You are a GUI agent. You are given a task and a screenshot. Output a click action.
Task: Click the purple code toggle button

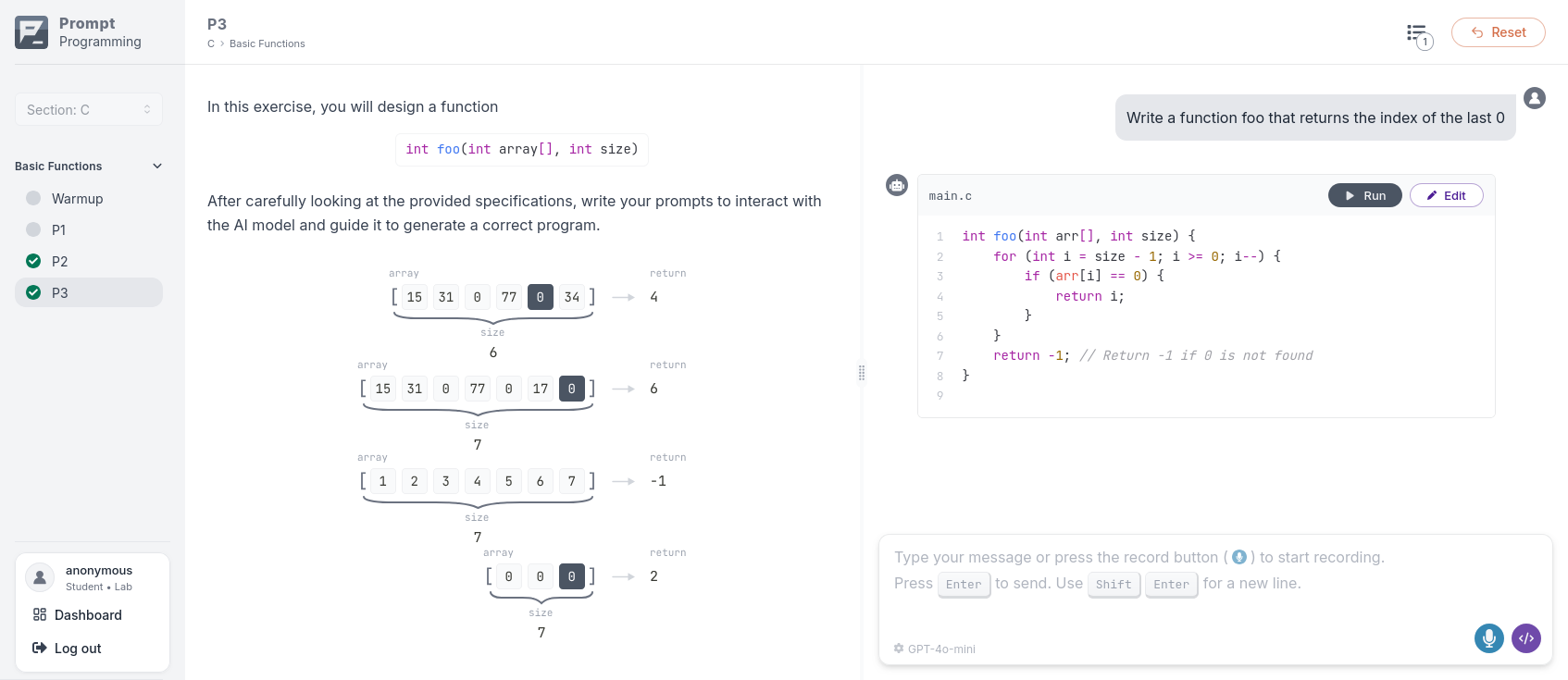(1526, 638)
